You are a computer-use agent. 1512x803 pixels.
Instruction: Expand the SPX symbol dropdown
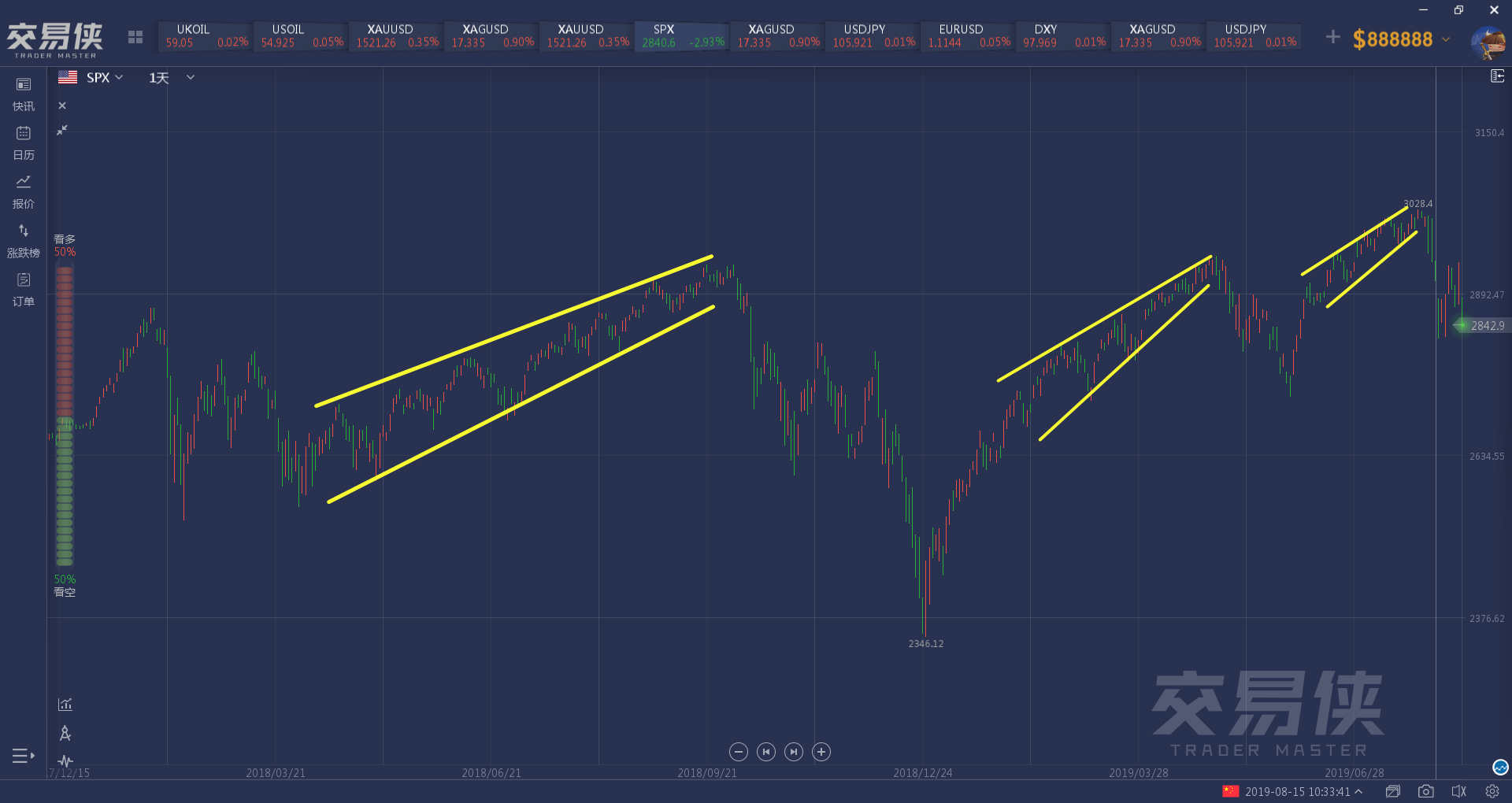[x=105, y=77]
